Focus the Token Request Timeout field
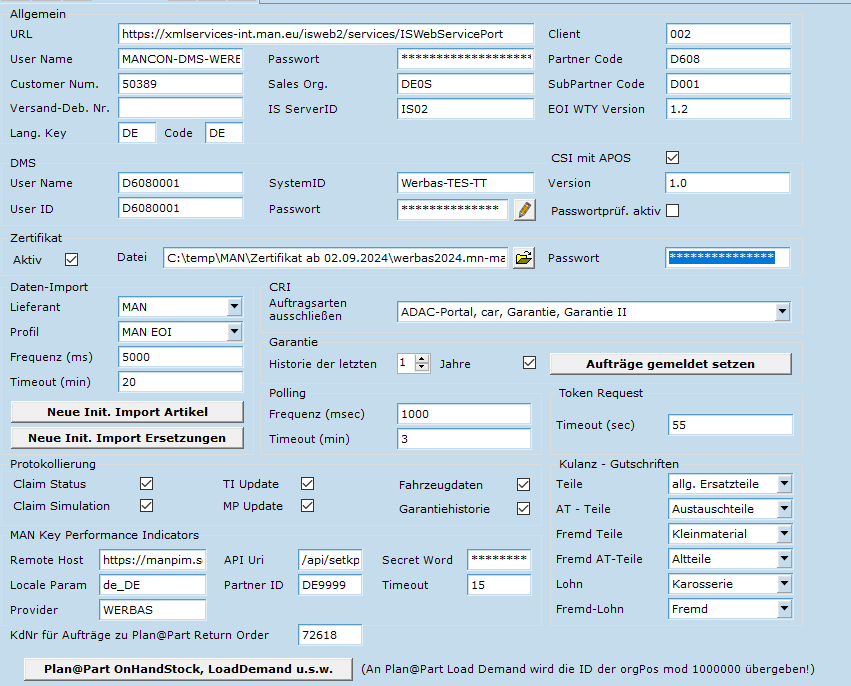The width and height of the screenshot is (851, 686). (729, 425)
